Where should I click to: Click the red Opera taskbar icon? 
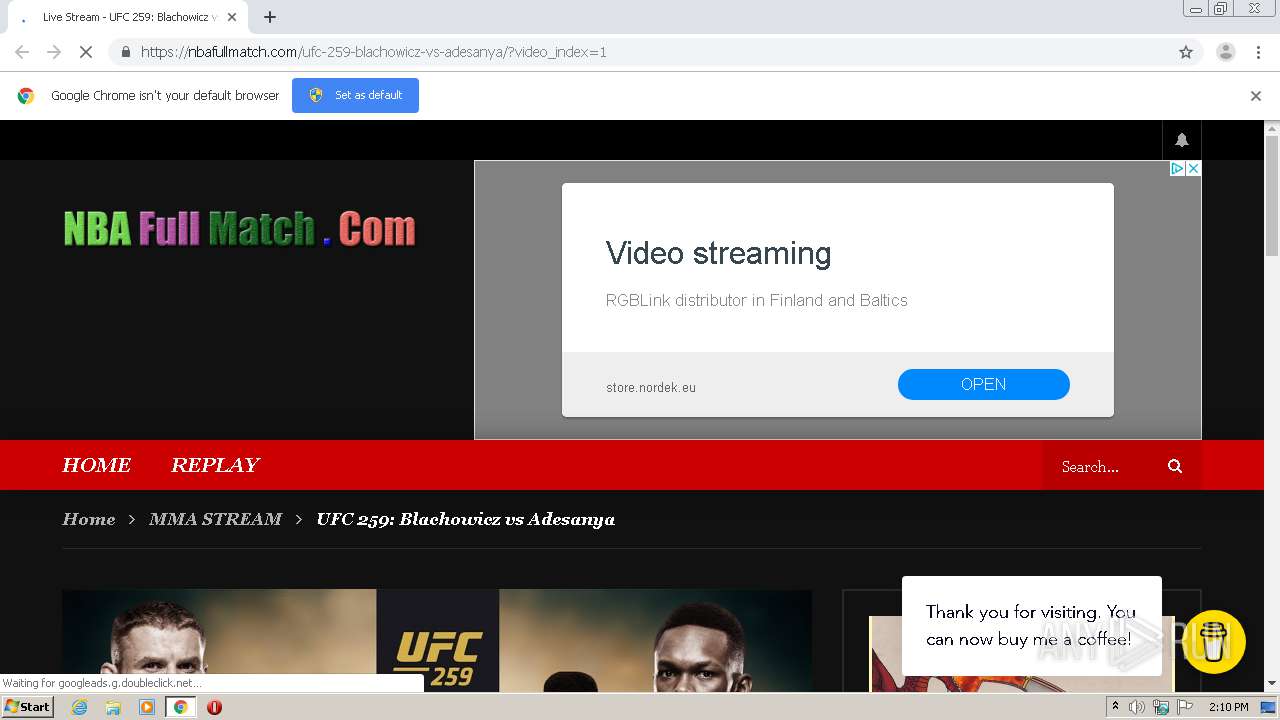[214, 707]
